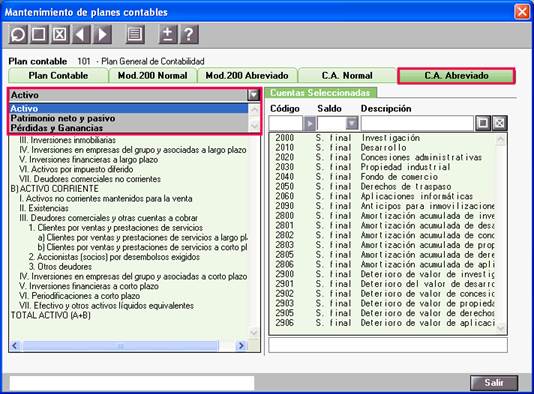The width and height of the screenshot is (534, 394).
Task: Select TOTAL ACTIVO (A+B) row
Action: [x=51, y=315]
